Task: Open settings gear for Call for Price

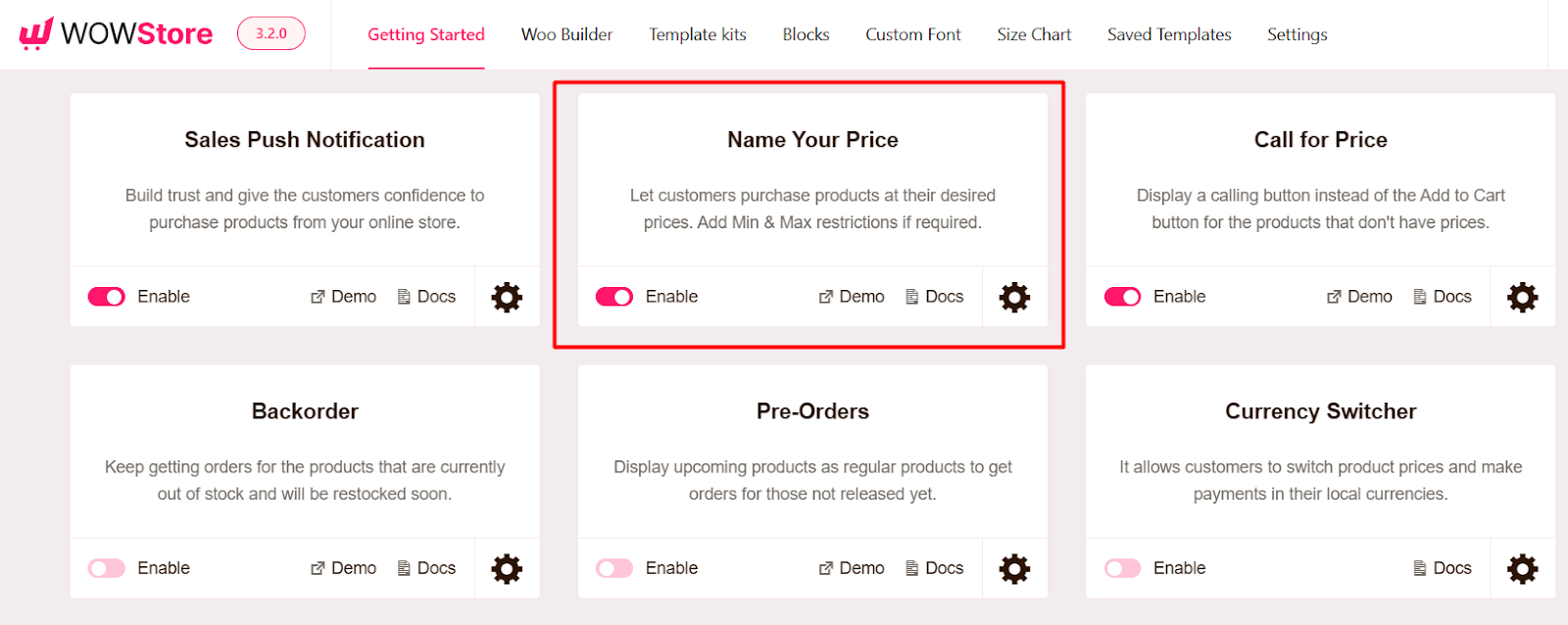Action: click(x=1522, y=297)
